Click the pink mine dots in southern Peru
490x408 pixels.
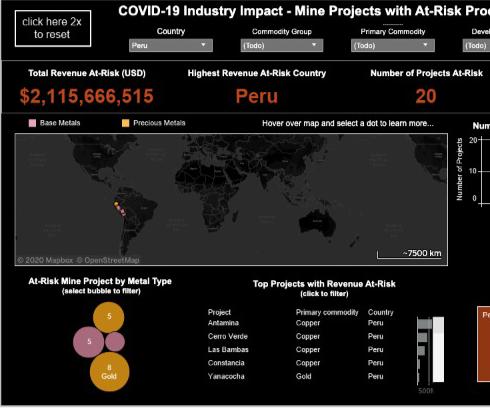pyautogui.click(x=122, y=212)
